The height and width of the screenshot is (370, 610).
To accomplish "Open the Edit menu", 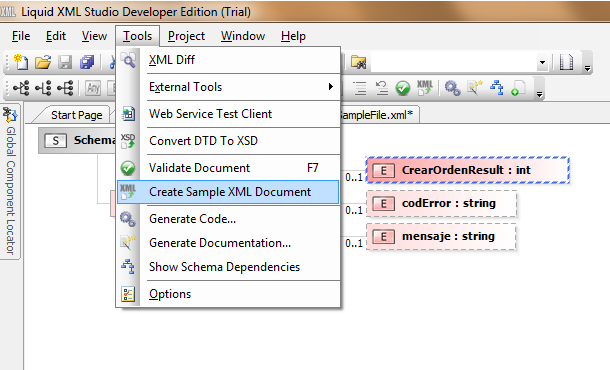I will tap(56, 36).
